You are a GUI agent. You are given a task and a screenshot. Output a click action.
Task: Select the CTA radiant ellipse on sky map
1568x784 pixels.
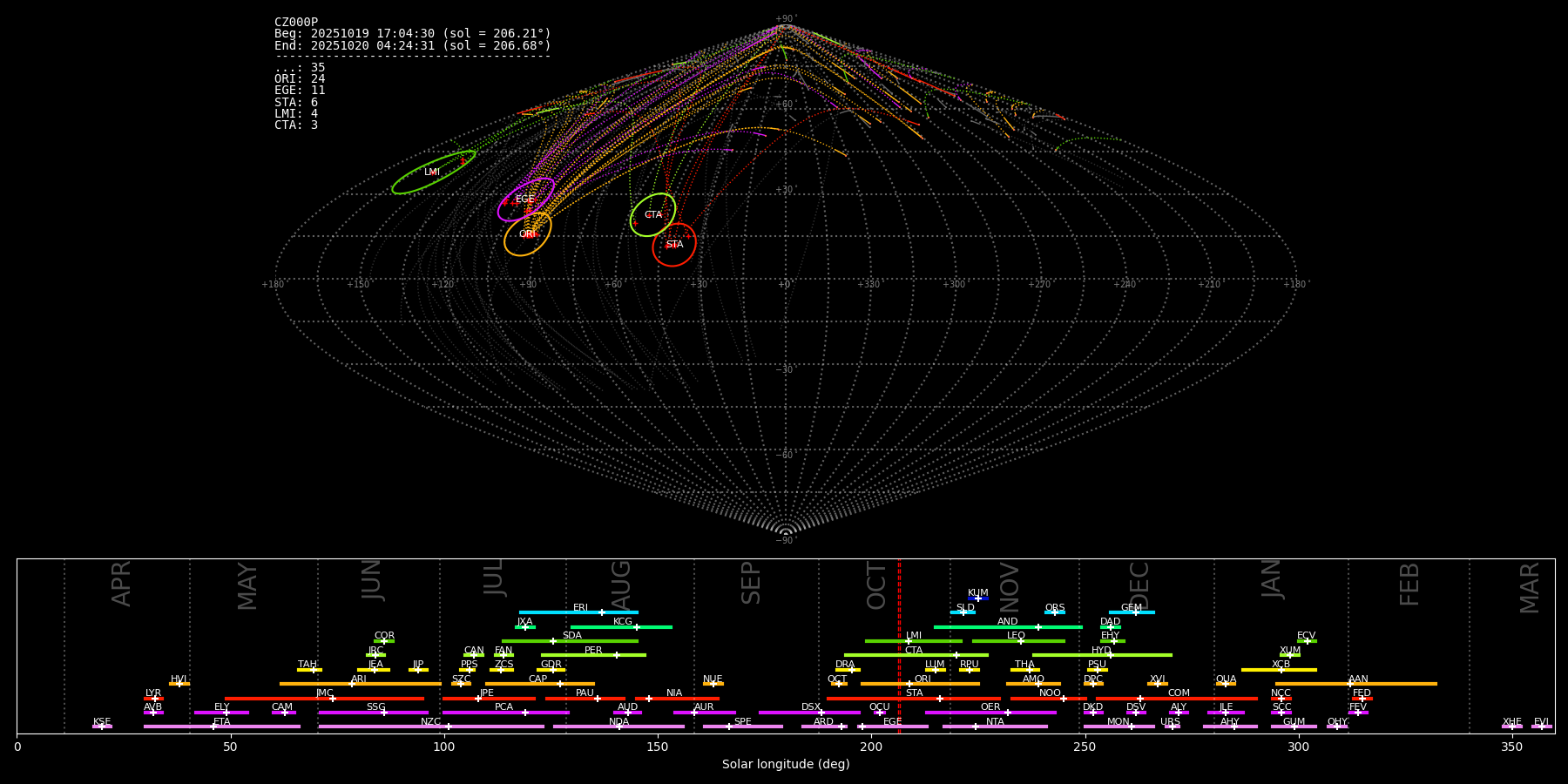[x=652, y=215]
